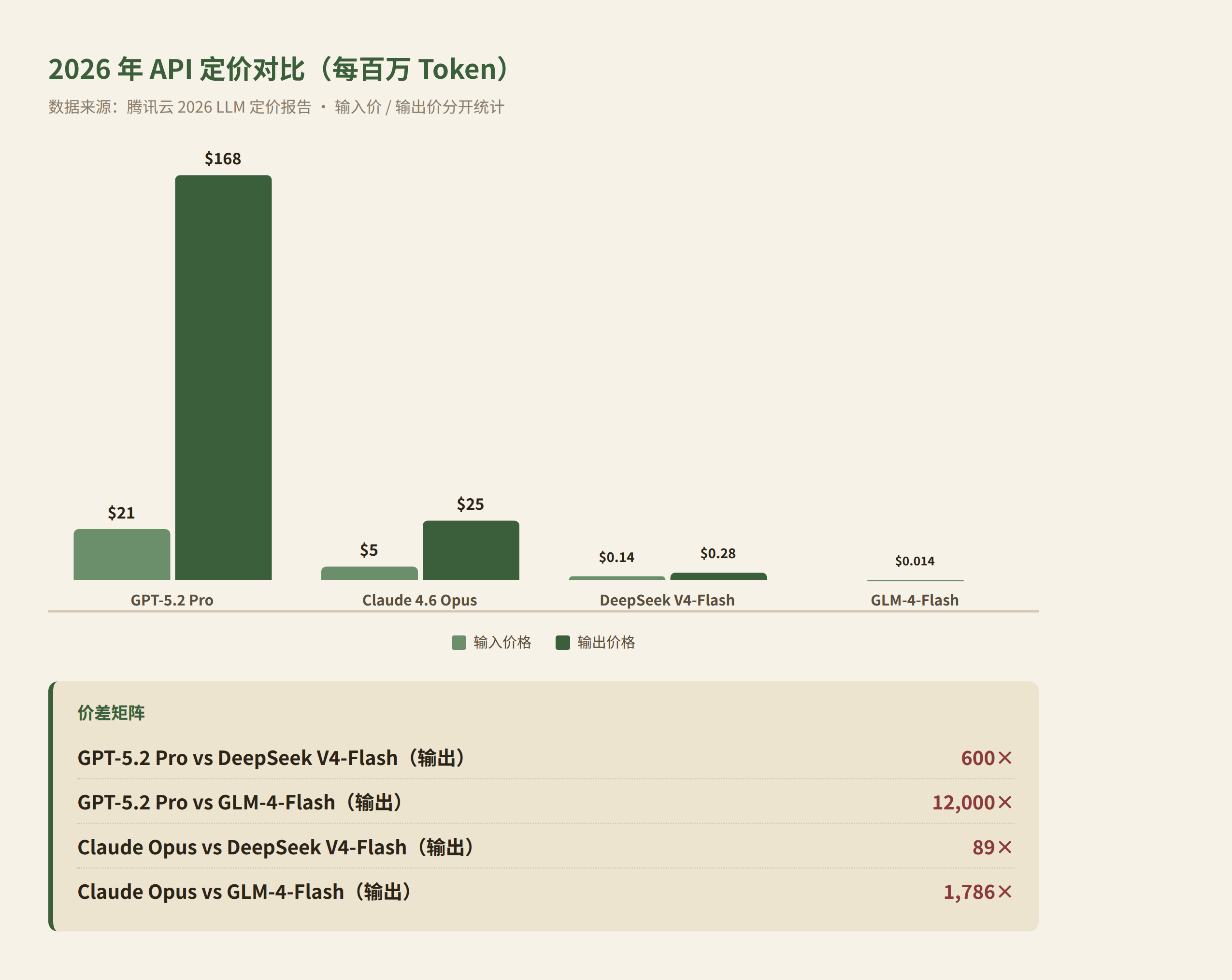Select the Claude 4.6 Opus $25 output bar
This screenshot has height=980, width=1232.
[x=471, y=550]
